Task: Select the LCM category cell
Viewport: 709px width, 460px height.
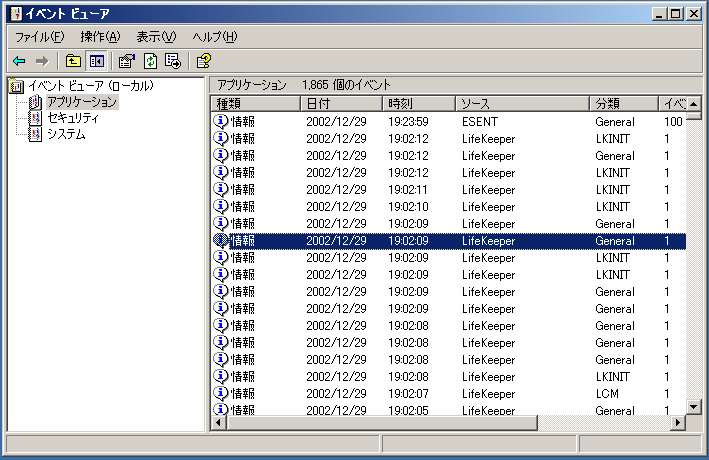Action: pyautogui.click(x=607, y=394)
